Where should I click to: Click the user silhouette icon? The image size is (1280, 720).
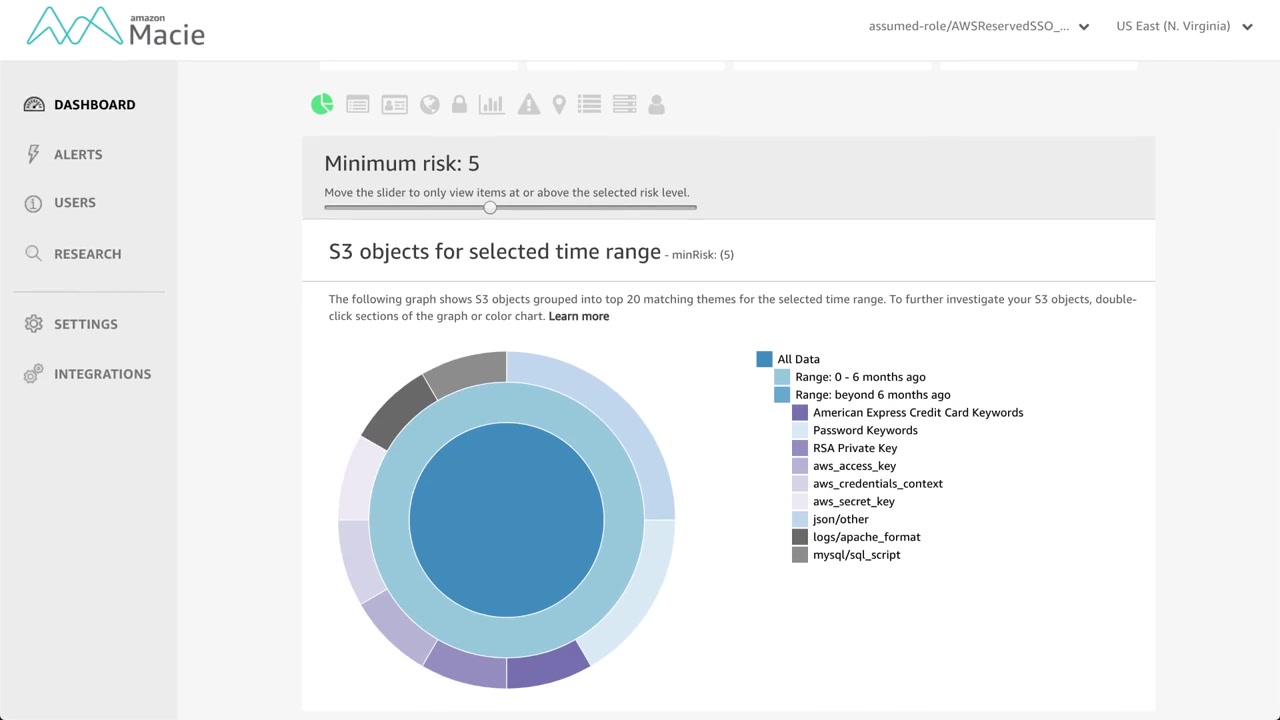point(656,104)
